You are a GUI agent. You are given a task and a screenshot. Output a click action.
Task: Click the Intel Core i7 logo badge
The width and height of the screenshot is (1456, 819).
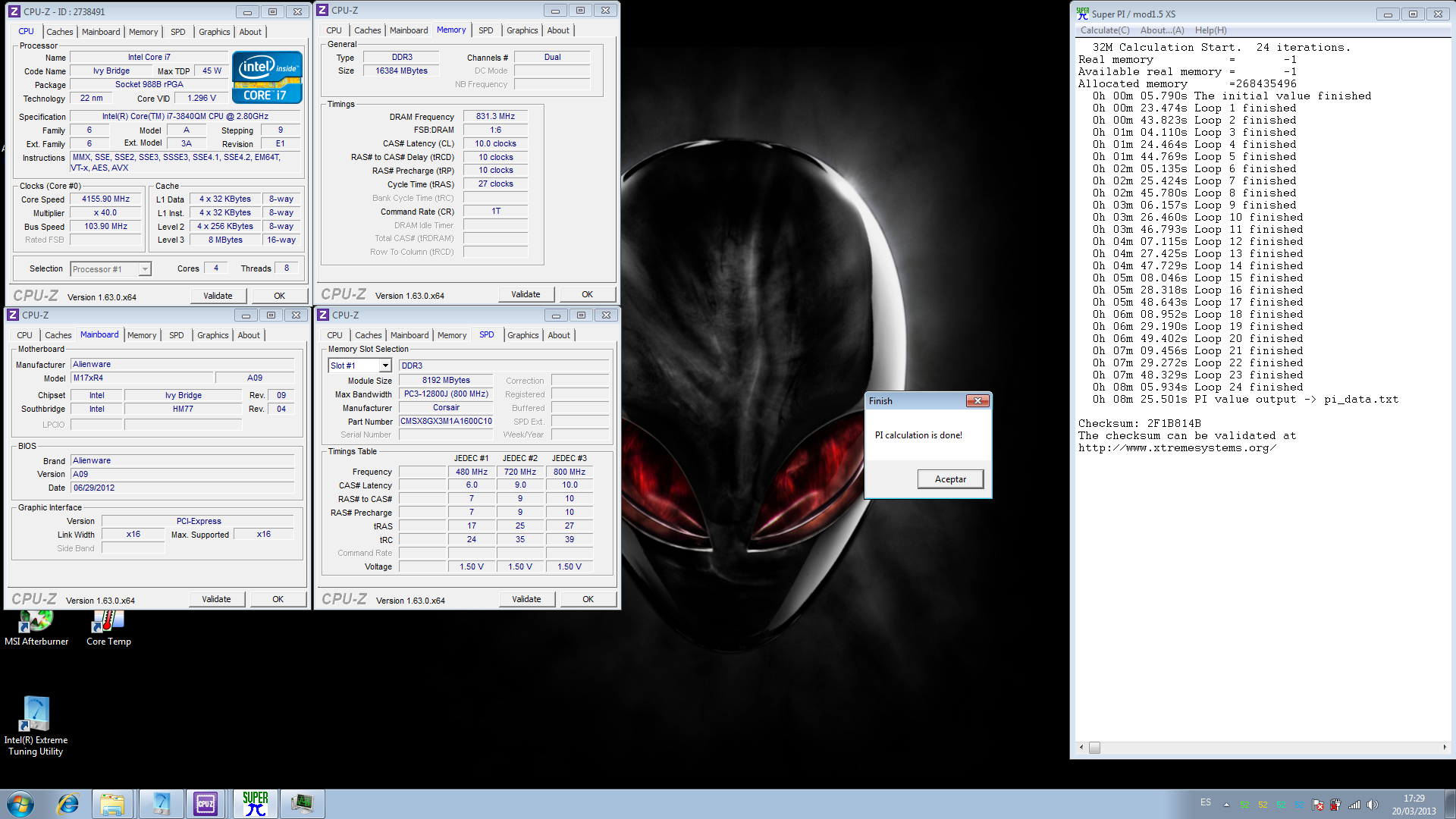267,77
